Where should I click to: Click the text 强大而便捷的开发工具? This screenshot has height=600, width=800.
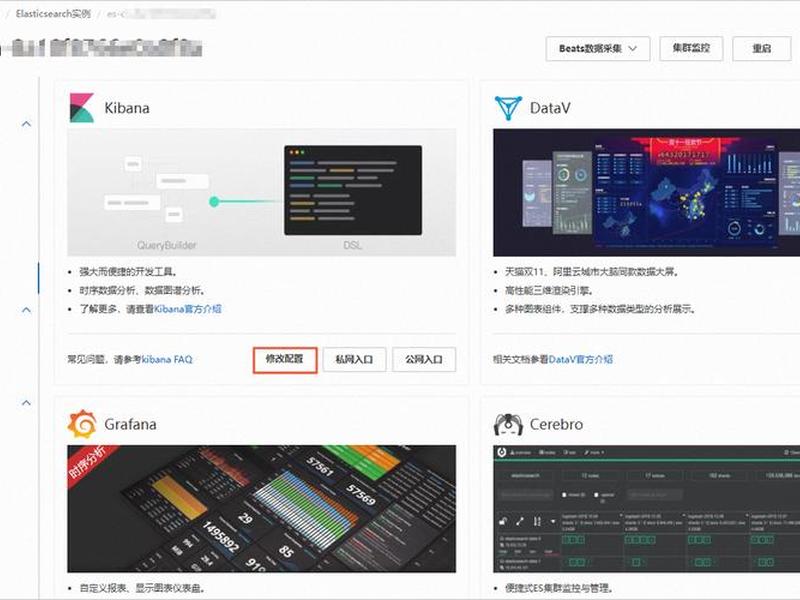[128, 272]
